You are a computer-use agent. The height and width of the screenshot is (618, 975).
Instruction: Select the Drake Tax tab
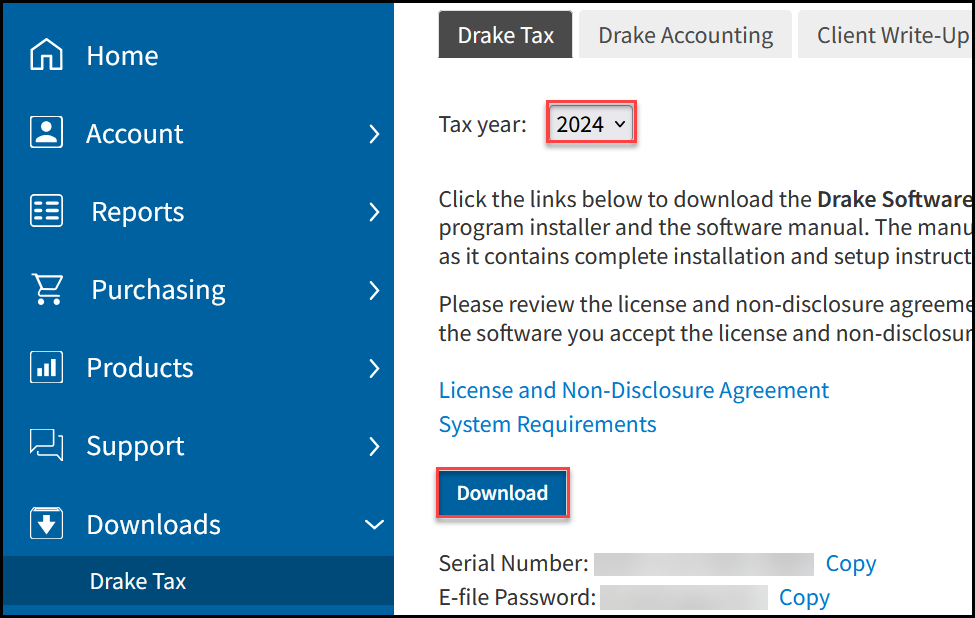[506, 35]
